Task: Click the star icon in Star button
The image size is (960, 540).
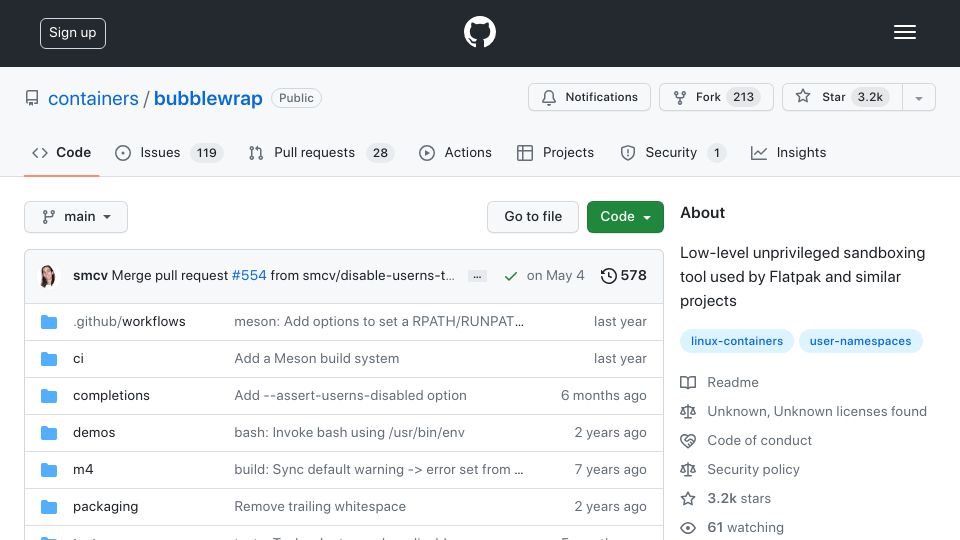Action: (803, 96)
